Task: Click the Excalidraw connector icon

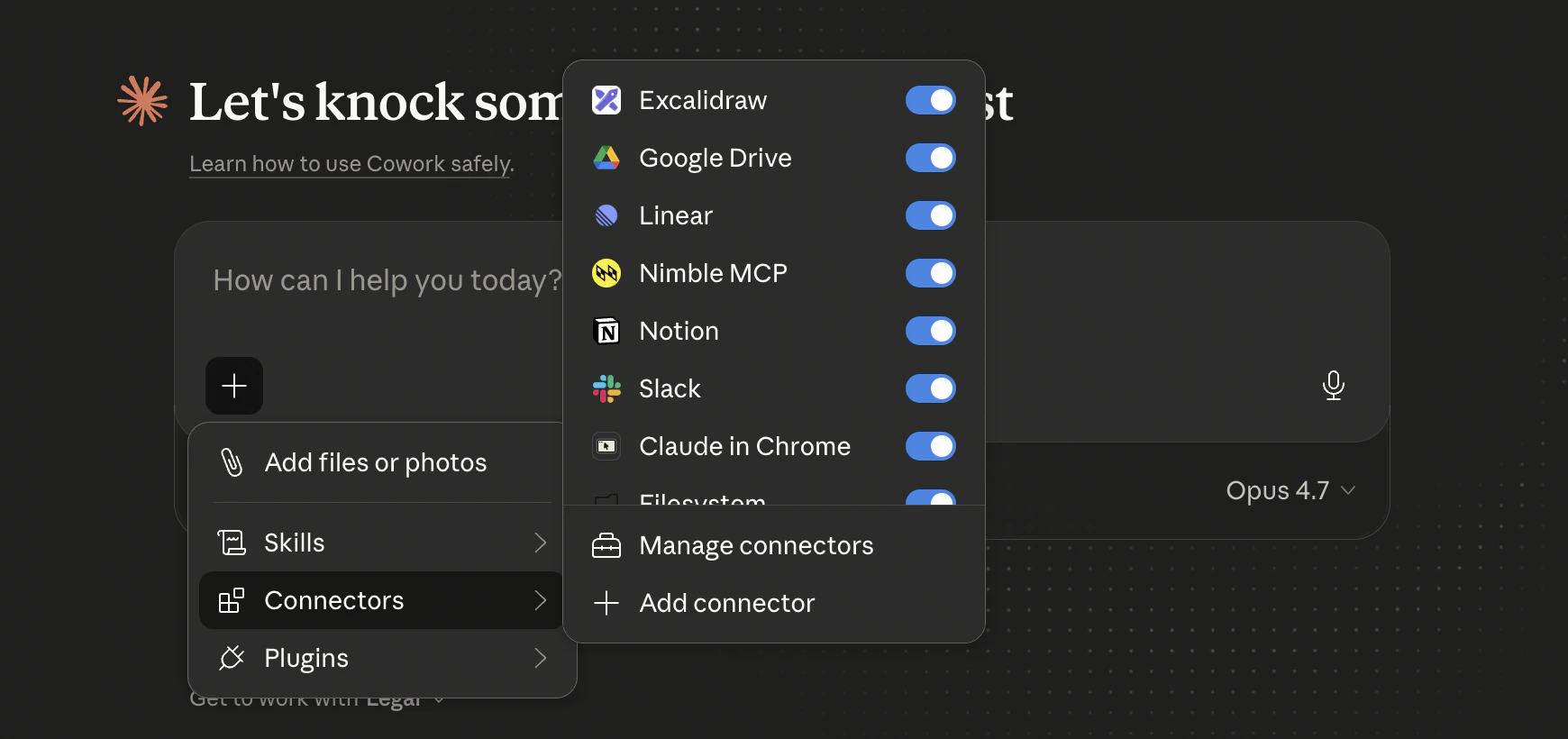Action: [x=606, y=100]
